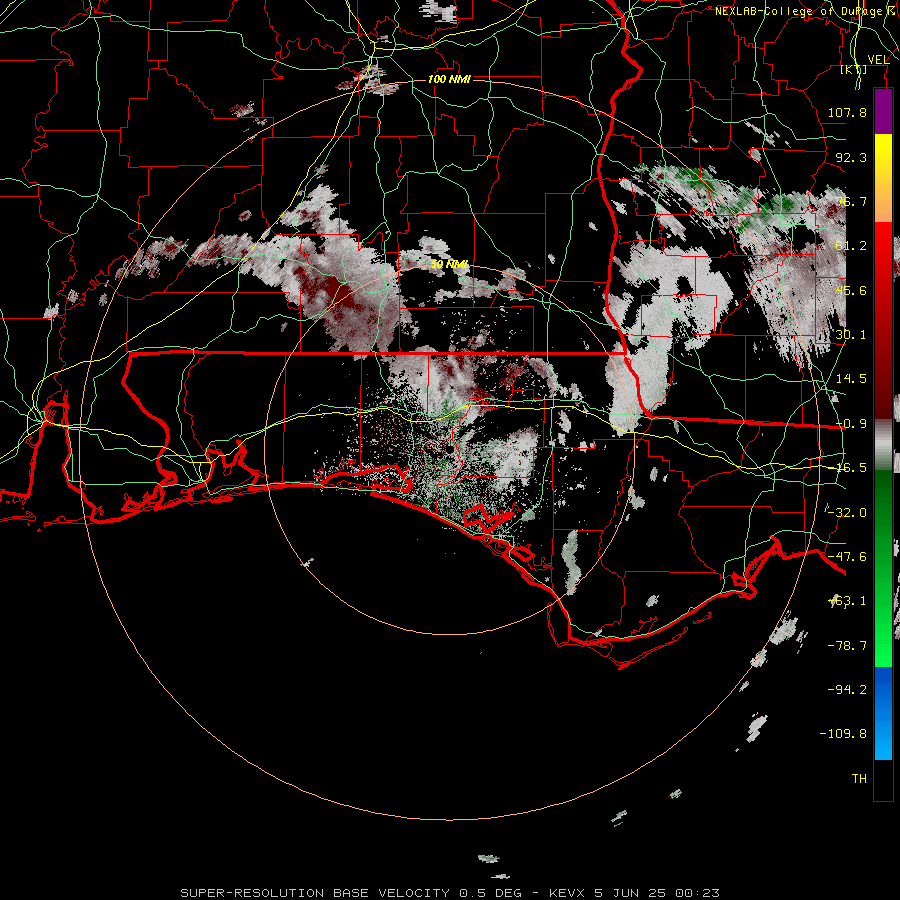Select the 30.1 legend value
The height and width of the screenshot is (900, 900).
click(851, 335)
